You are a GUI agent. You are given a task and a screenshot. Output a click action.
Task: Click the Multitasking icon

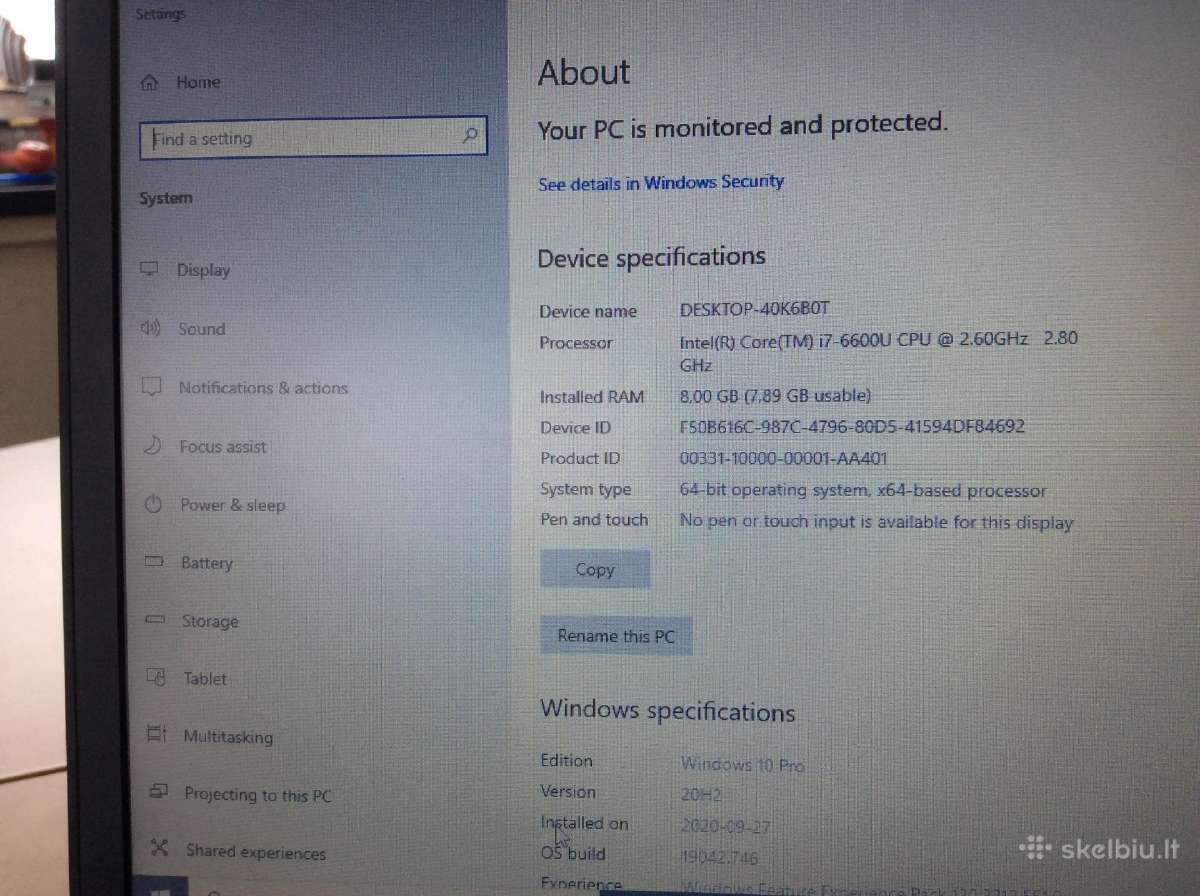[x=157, y=735]
